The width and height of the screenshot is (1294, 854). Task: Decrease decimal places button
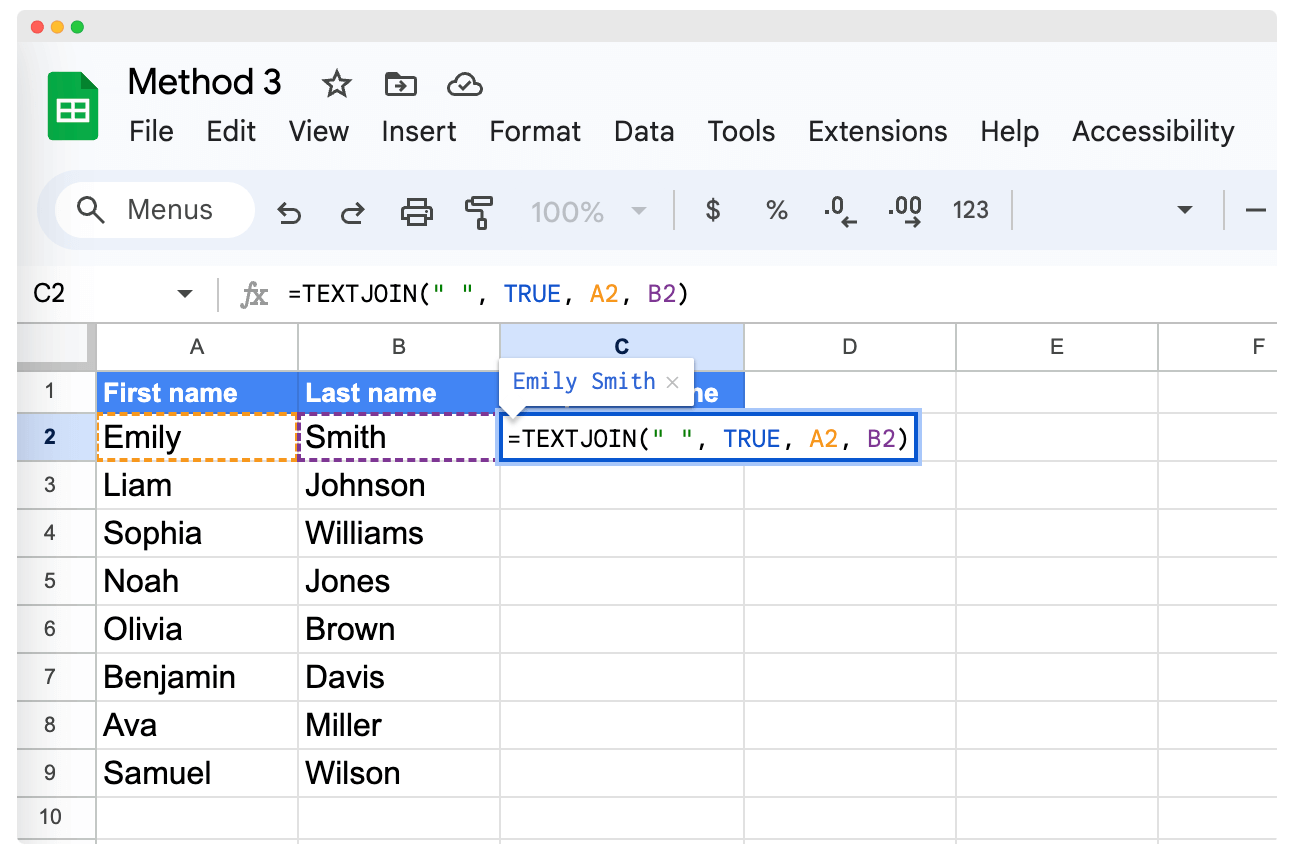pos(840,211)
